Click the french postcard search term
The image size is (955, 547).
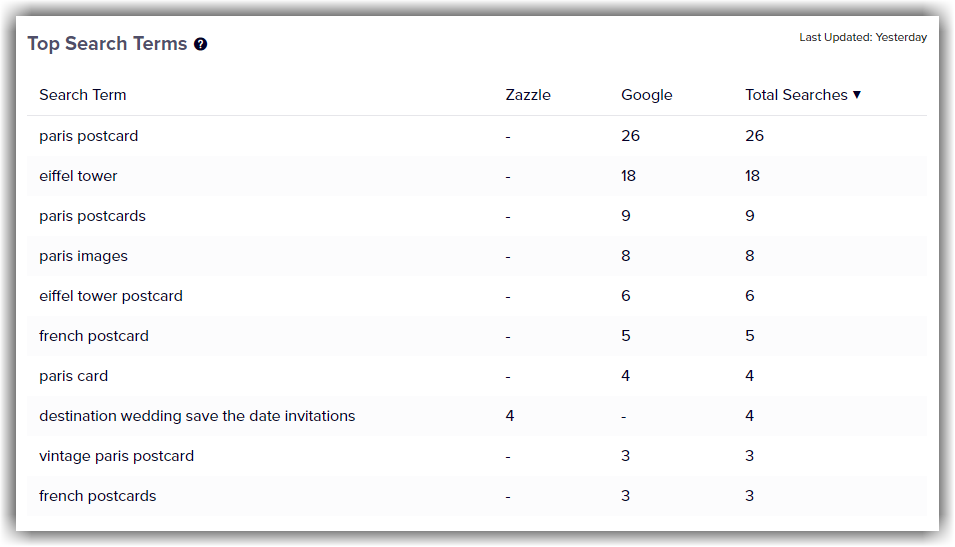click(94, 336)
